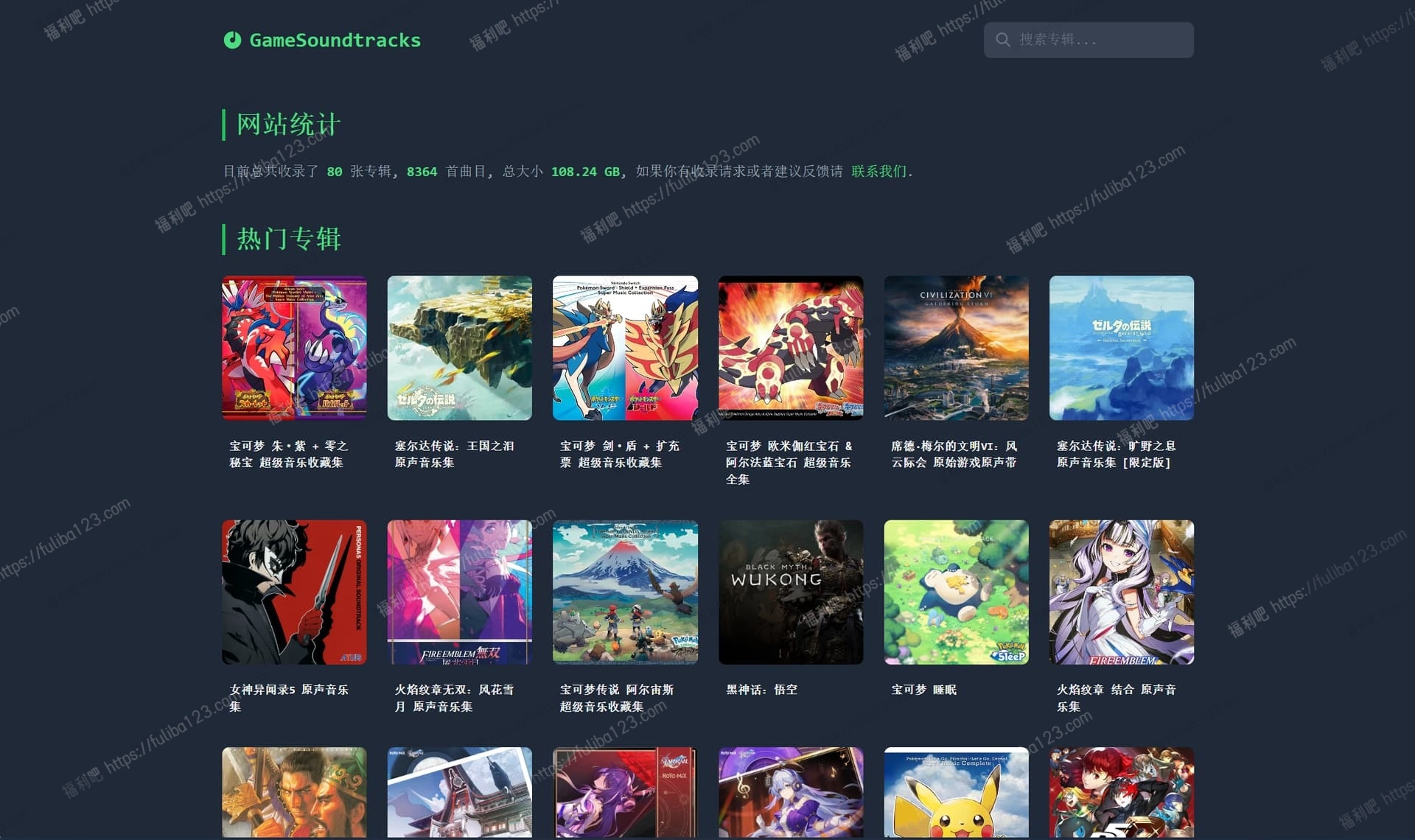1415x840 pixels.
Task: Open the Pokémon Sword Shield album cover
Action: click(625, 348)
